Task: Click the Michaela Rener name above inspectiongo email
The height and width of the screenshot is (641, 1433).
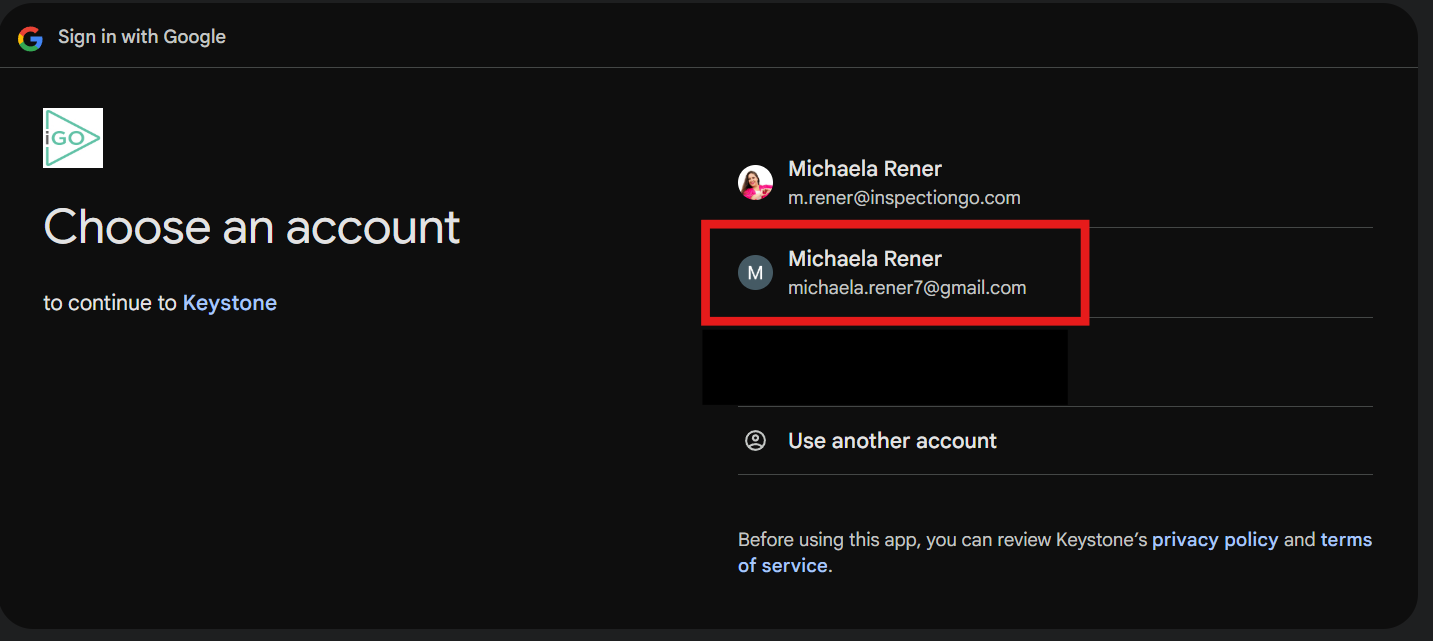Action: pyautogui.click(x=865, y=169)
